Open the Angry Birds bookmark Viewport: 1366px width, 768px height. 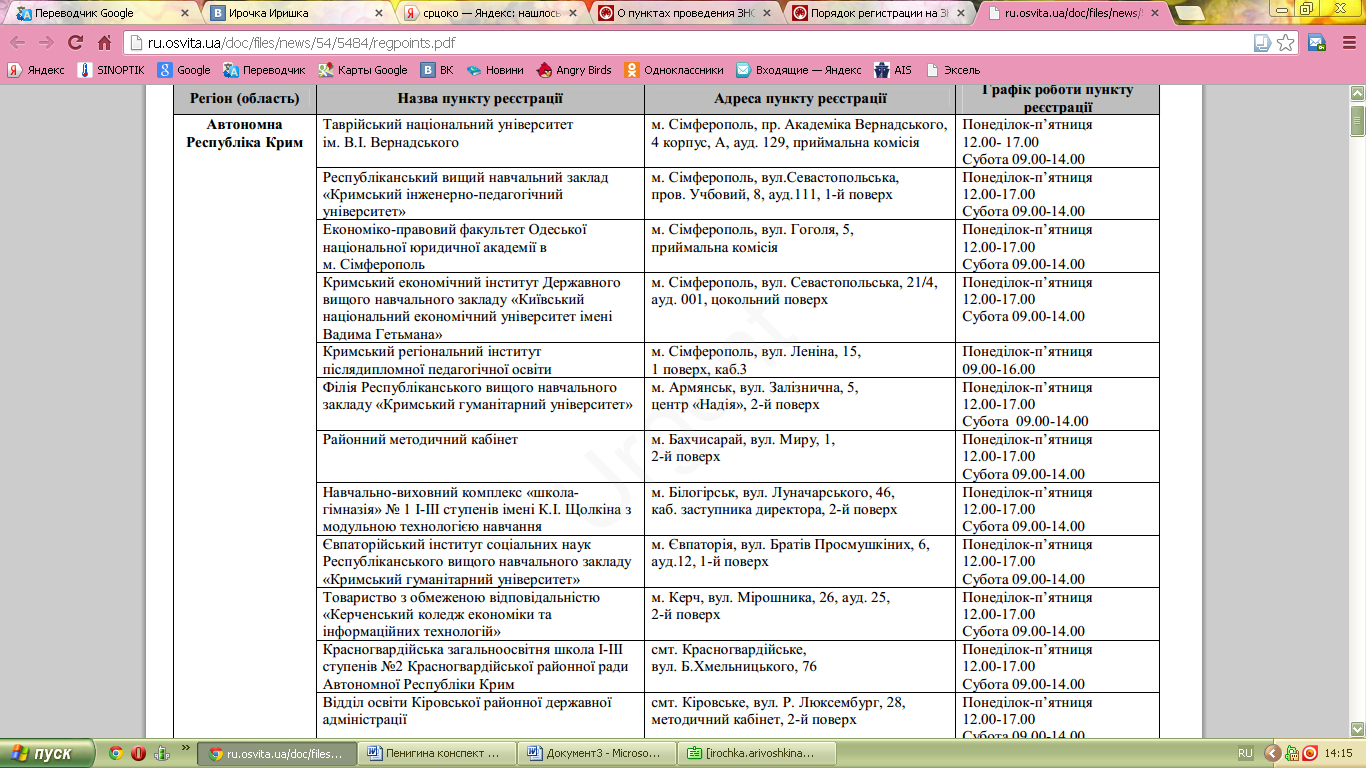pos(574,70)
